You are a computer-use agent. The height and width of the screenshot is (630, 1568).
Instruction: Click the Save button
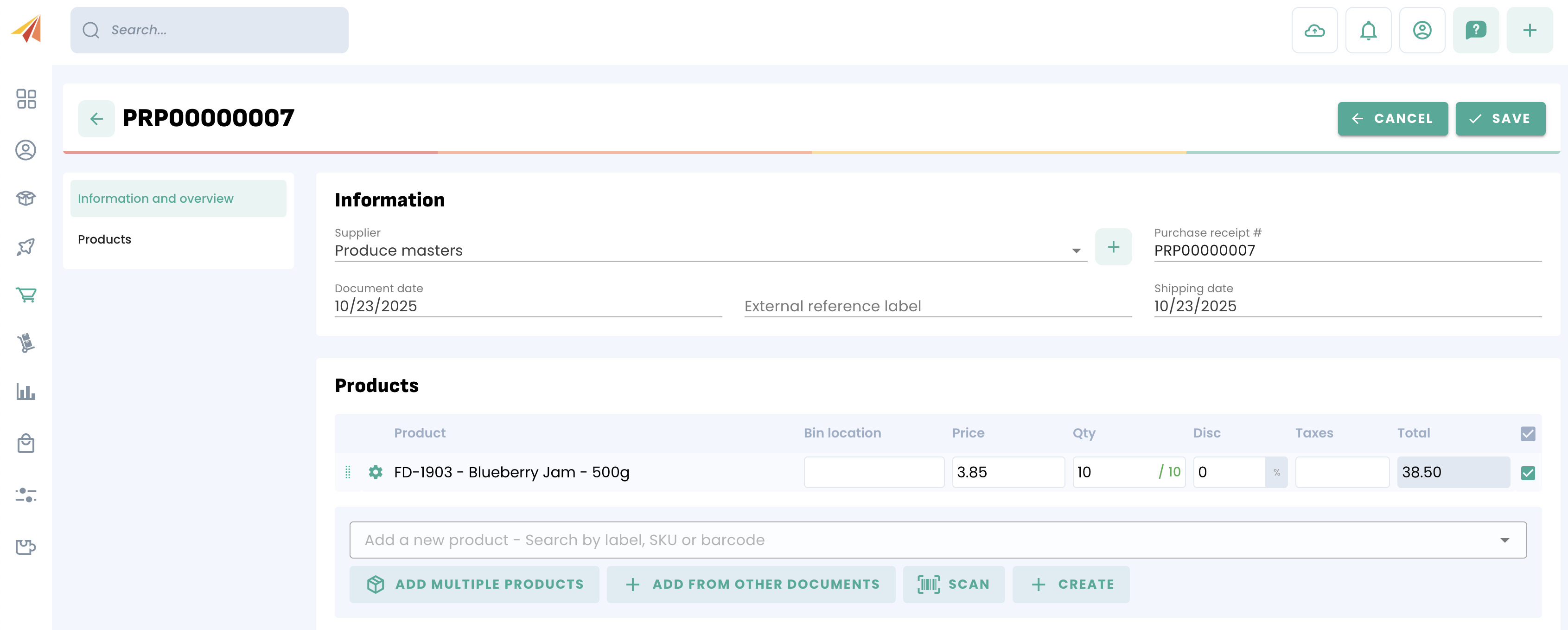coord(1500,119)
